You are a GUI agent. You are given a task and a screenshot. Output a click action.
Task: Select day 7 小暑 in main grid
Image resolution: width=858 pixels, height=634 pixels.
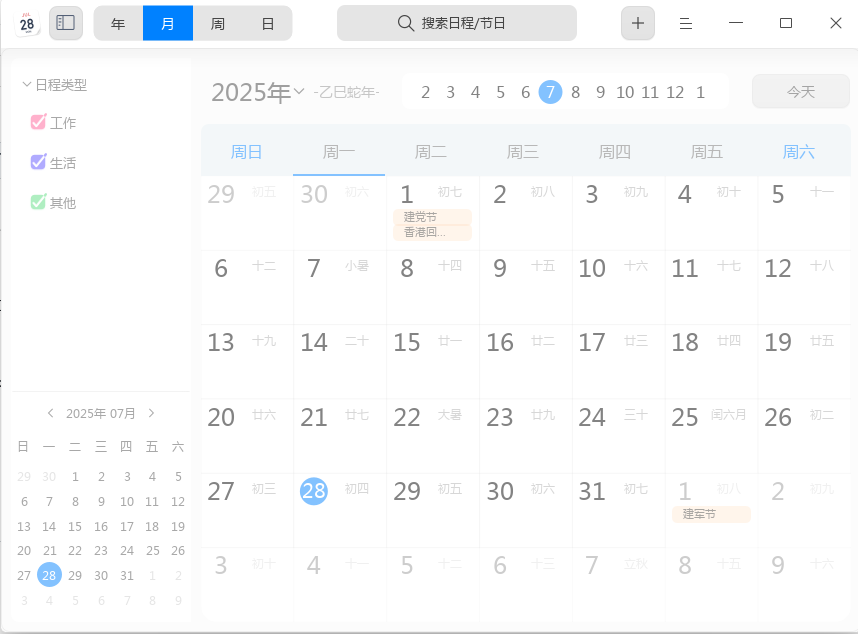click(339, 288)
